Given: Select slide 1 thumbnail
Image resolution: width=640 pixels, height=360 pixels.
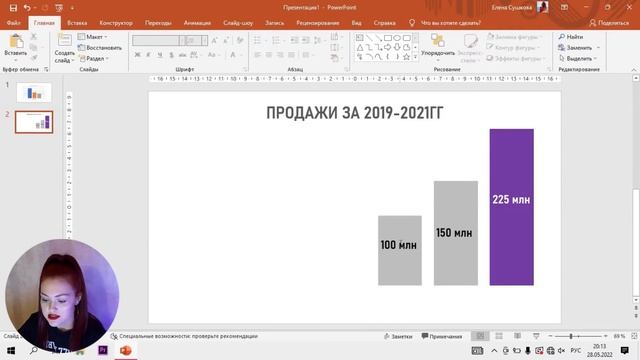Looking at the screenshot, I should coord(34,92).
